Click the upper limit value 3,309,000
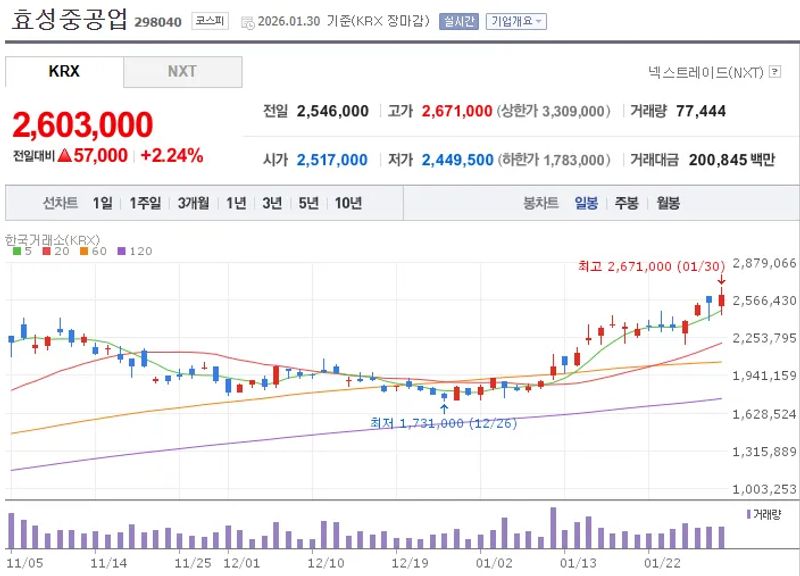 (573, 111)
